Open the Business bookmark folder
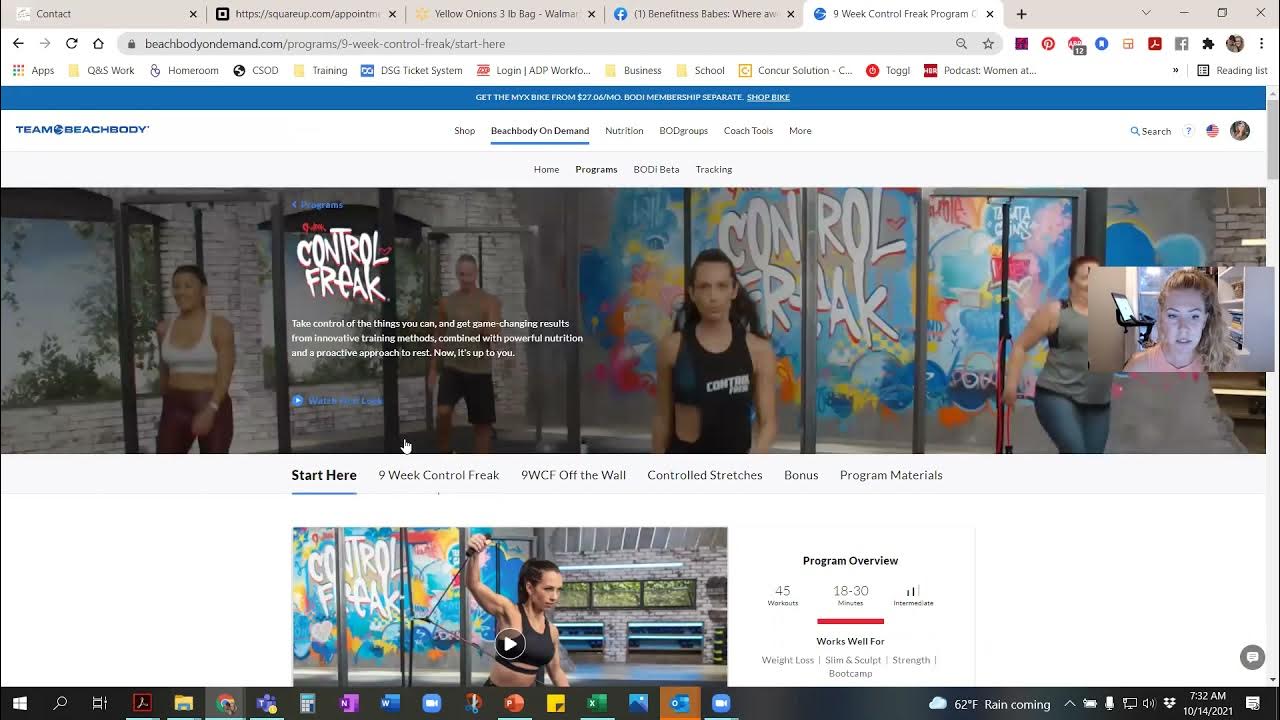Image resolution: width=1280 pixels, height=720 pixels. pos(633,70)
